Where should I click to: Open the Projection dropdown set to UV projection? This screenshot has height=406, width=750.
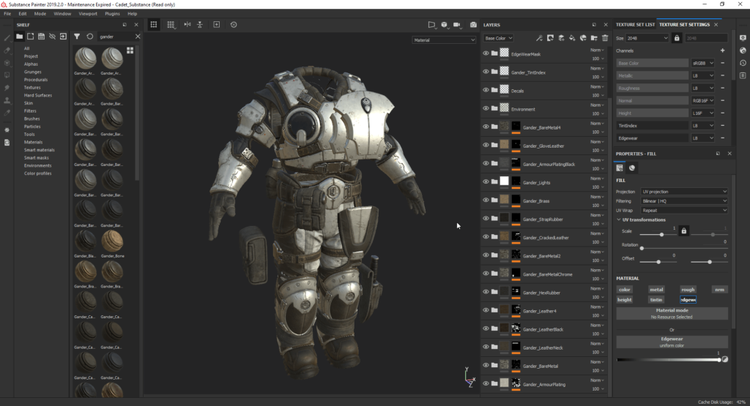click(684, 191)
